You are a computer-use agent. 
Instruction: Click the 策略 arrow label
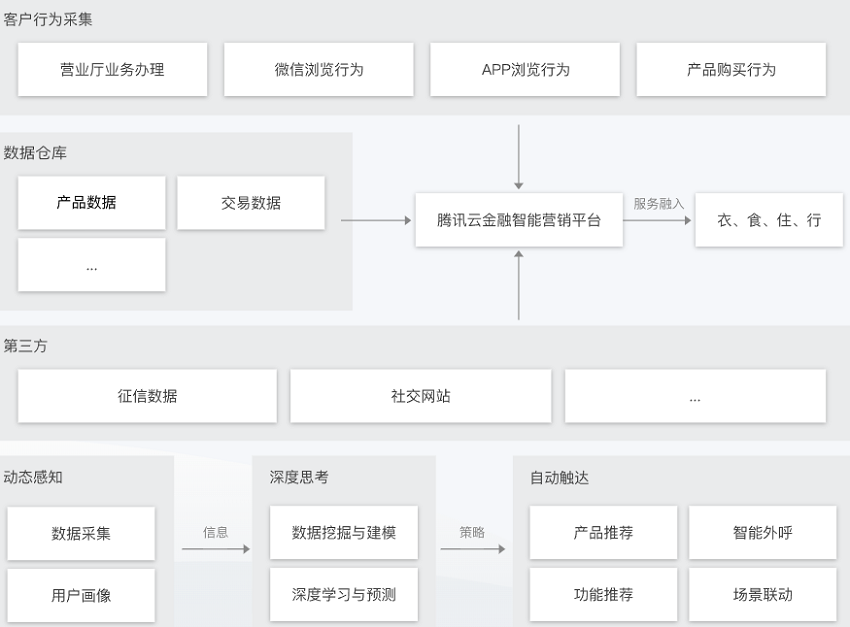[472, 533]
